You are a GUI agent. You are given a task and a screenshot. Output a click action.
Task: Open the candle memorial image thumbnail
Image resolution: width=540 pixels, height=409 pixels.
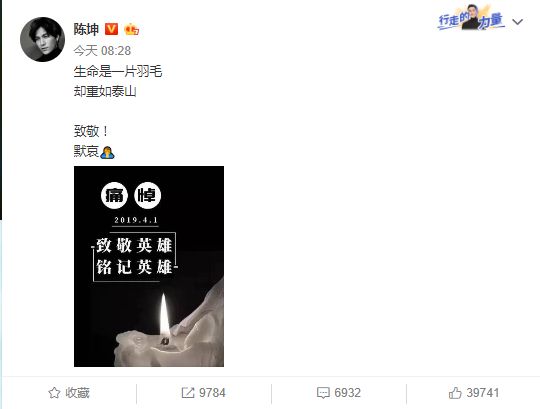[149, 266]
